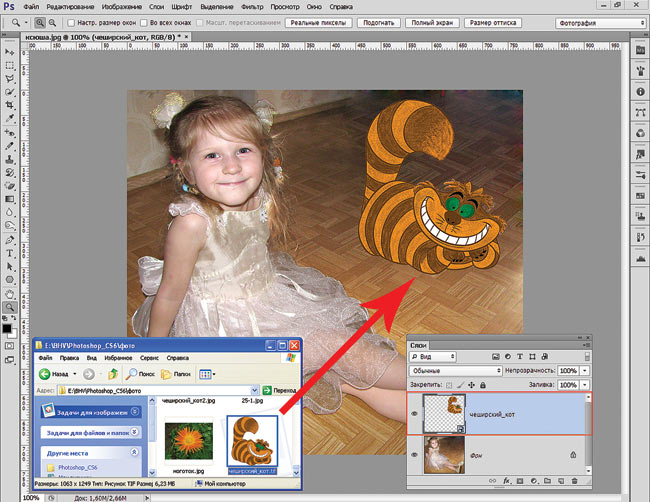Screen dimensions: 650x502
Task: Select the Quick Selection tool
Action: click(x=10, y=92)
